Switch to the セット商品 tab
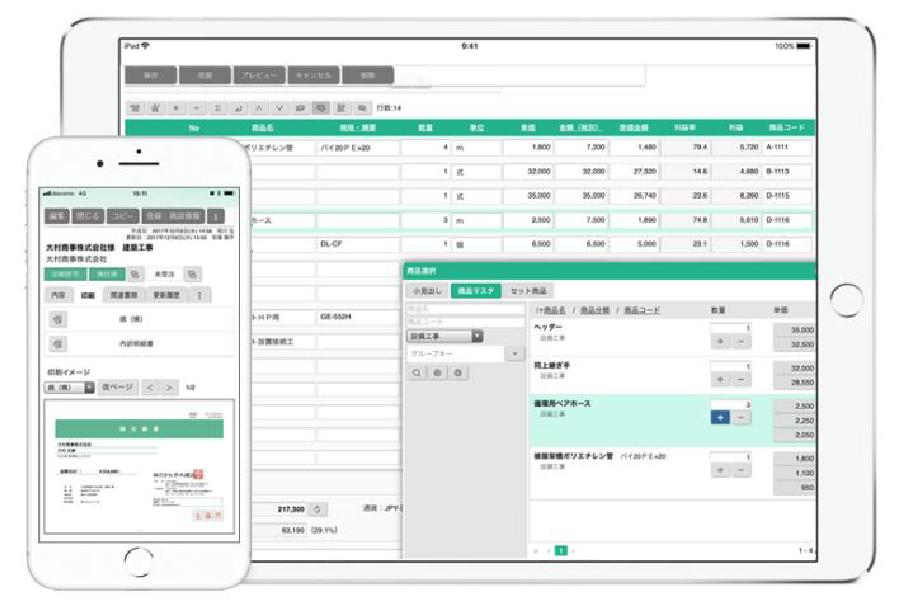Image resolution: width=897 pixels, height=604 pixels. coord(530,290)
